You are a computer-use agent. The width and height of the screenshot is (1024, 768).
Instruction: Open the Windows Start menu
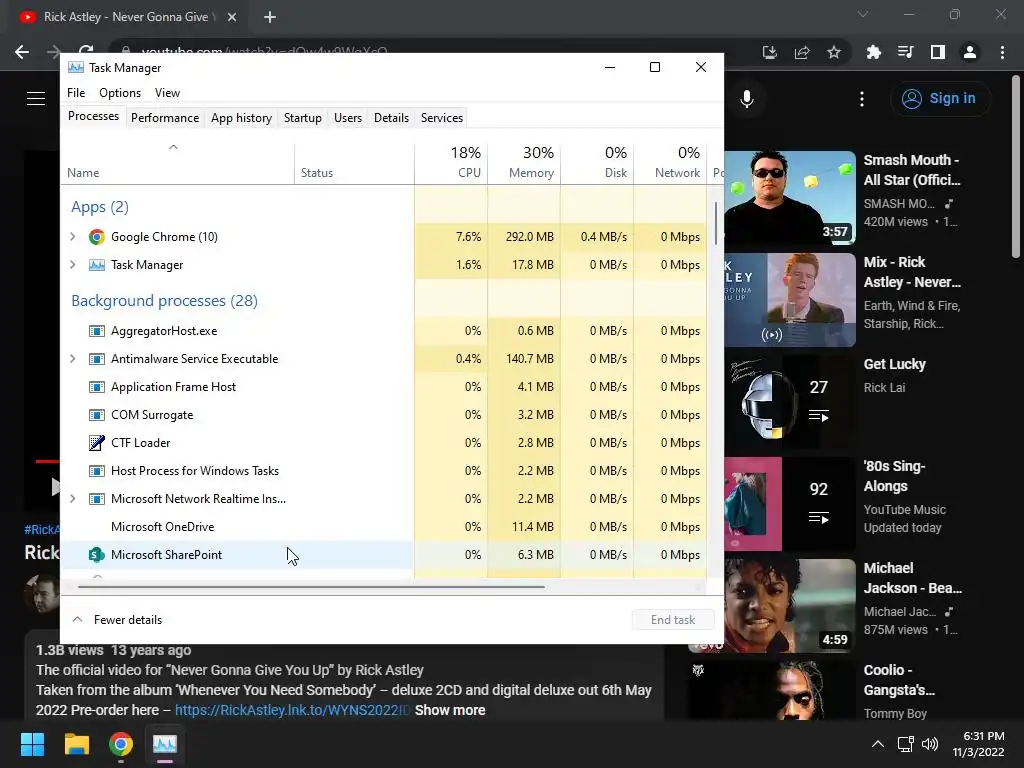pyautogui.click(x=32, y=744)
